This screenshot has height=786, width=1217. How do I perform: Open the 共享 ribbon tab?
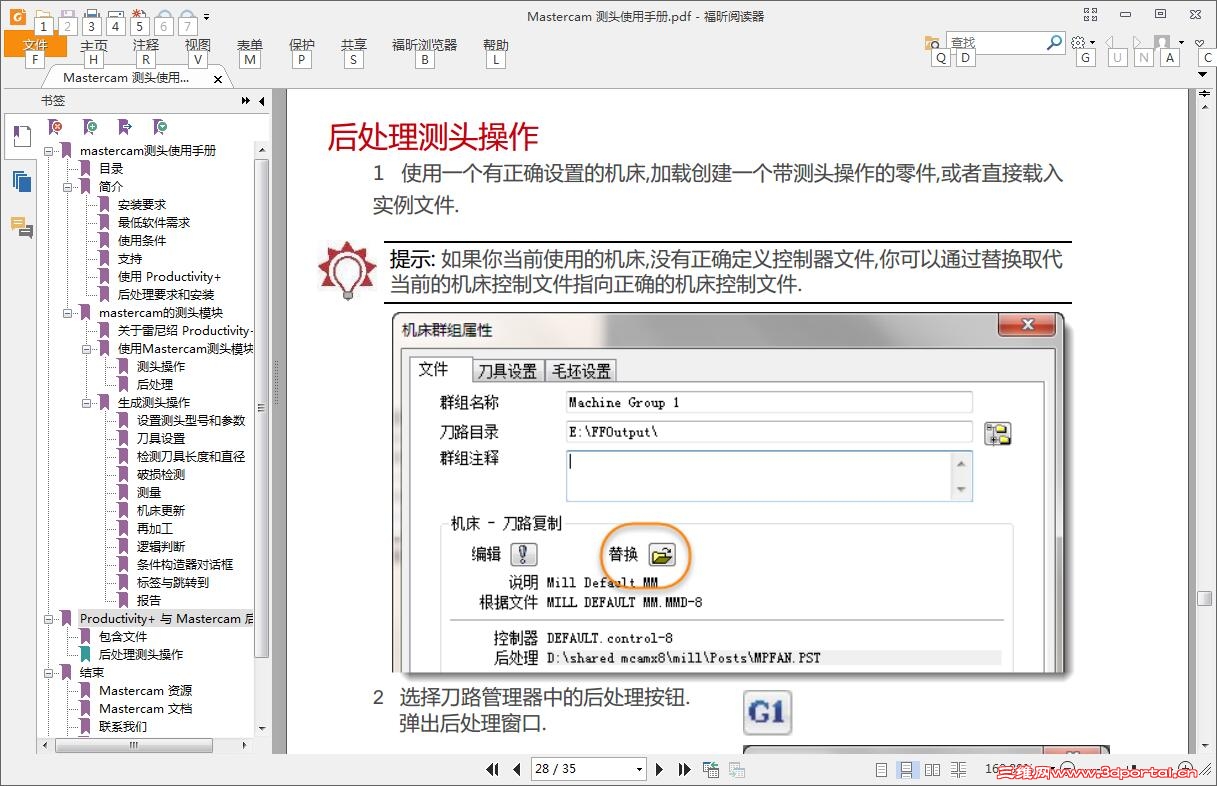[354, 45]
